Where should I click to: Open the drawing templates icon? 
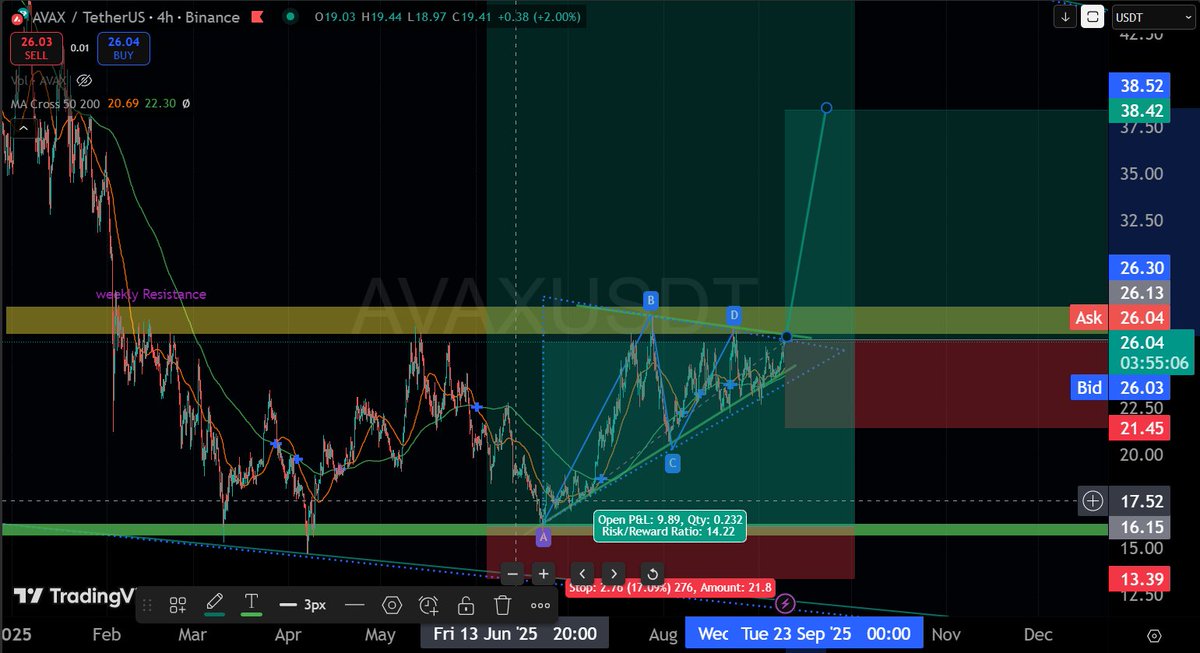[x=178, y=605]
